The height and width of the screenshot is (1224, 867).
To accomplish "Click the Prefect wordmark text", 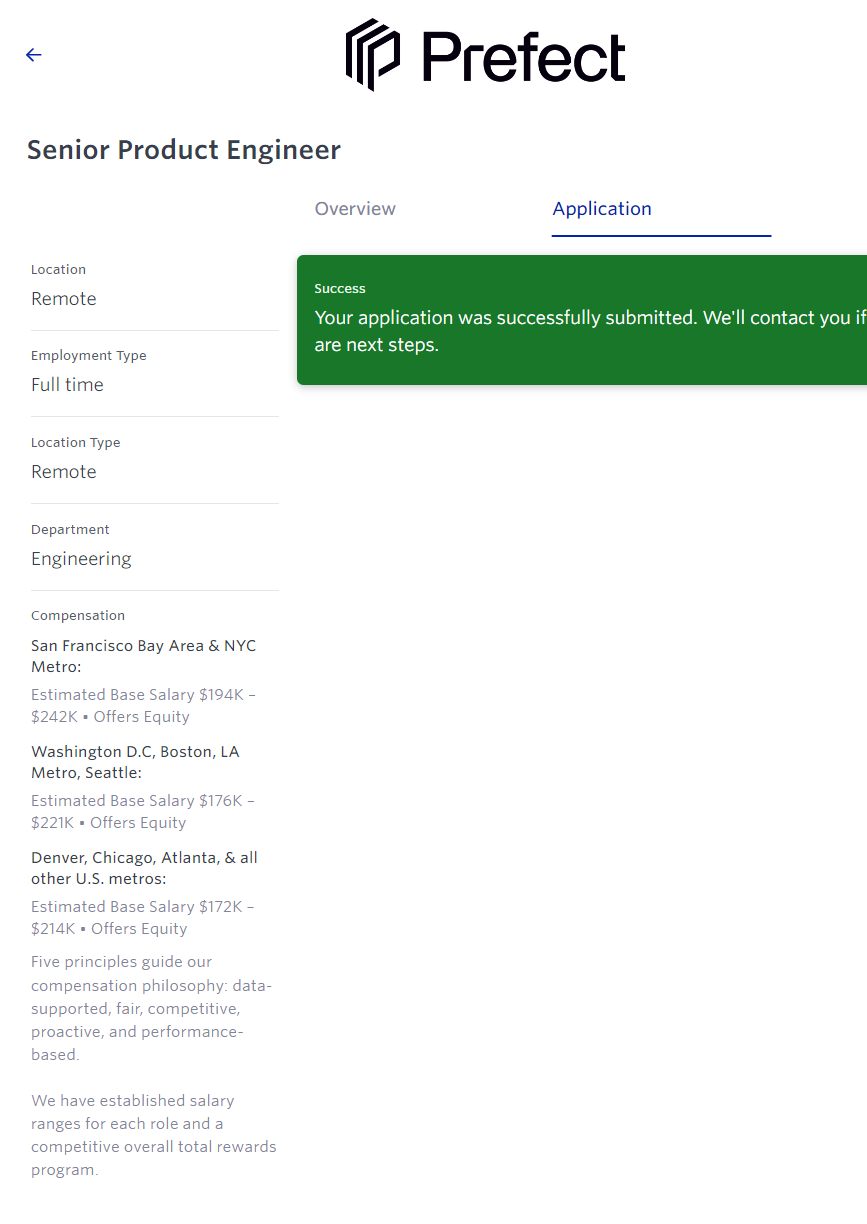I will click(523, 57).
